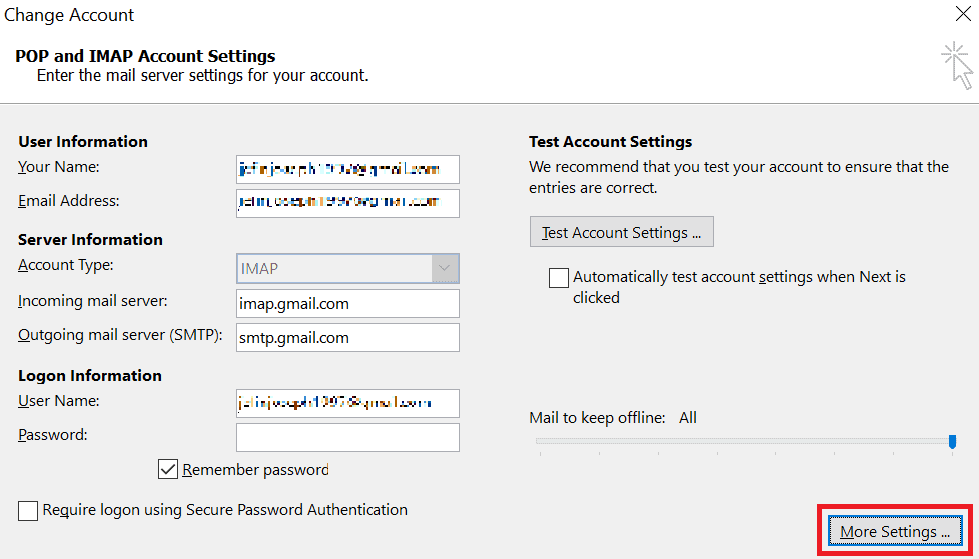Click the Mail to keep offline slider handle
The height and width of the screenshot is (559, 979).
(952, 441)
